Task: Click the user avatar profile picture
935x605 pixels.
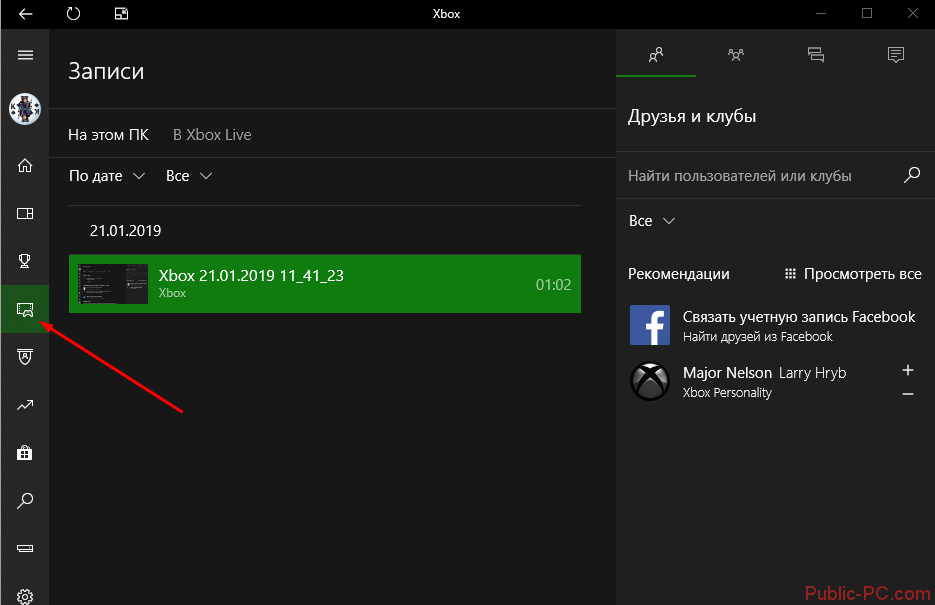Action: click(x=25, y=109)
